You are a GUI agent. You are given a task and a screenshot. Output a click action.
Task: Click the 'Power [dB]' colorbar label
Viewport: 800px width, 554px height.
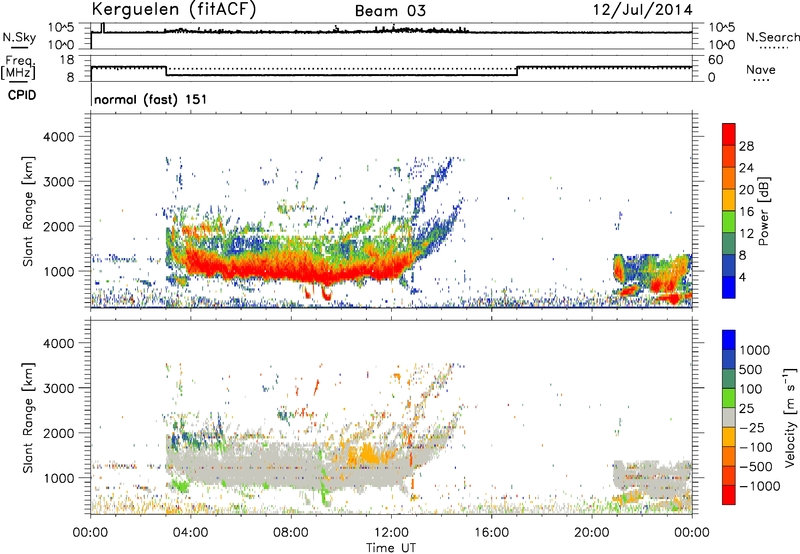point(764,212)
